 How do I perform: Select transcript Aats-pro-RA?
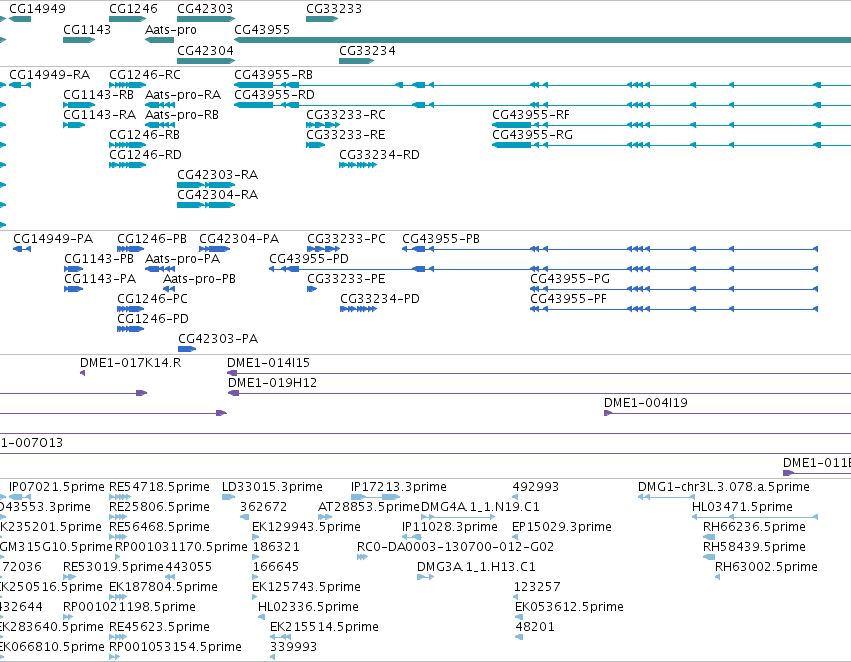(183, 94)
